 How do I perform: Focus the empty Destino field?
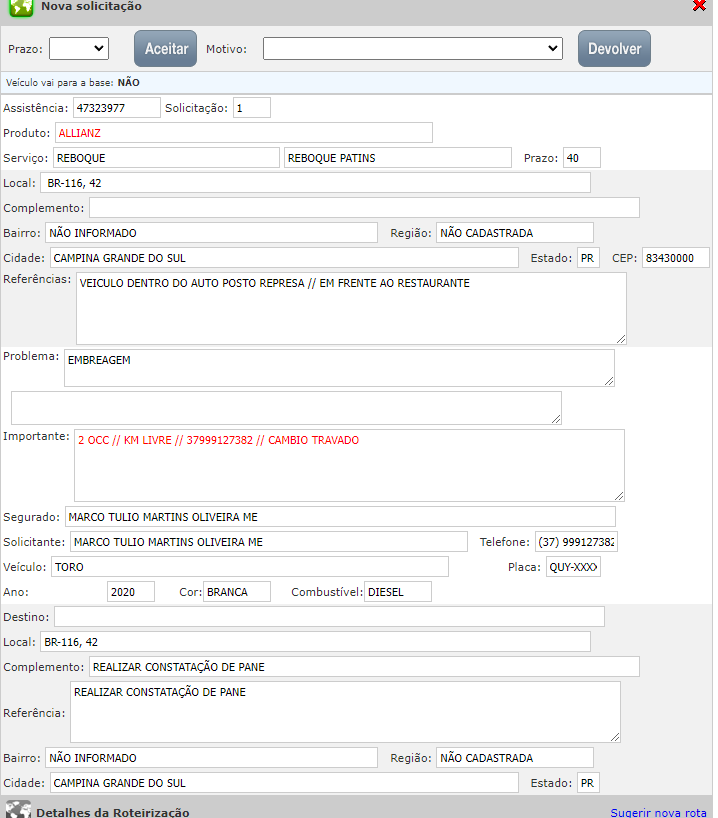click(329, 616)
